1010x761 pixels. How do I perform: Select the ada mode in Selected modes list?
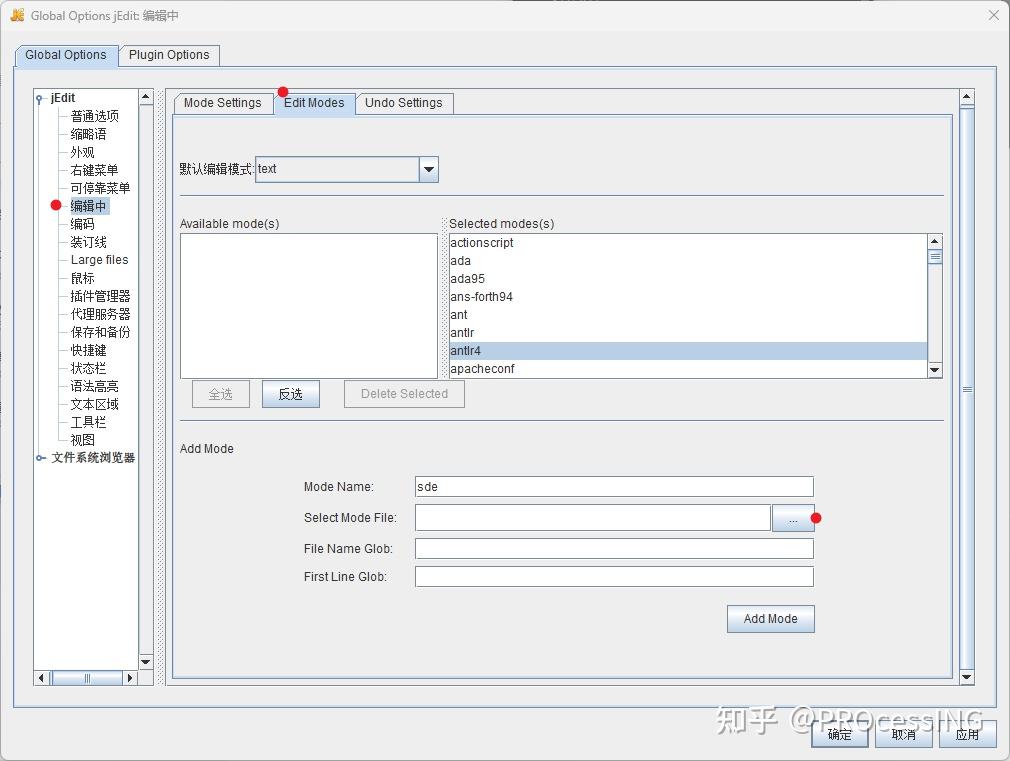tap(460, 260)
